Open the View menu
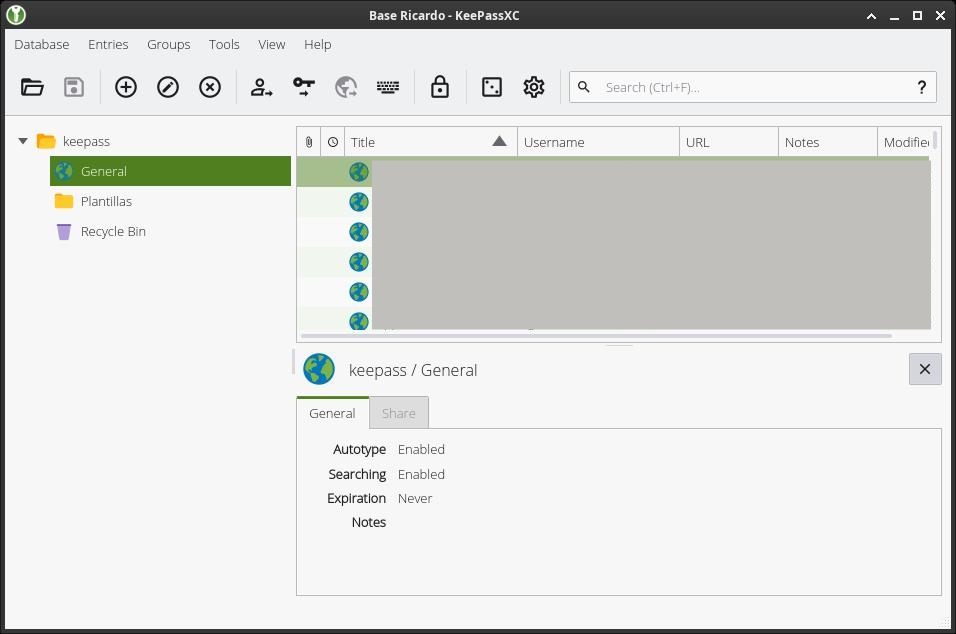The width and height of the screenshot is (956, 634). 271,45
